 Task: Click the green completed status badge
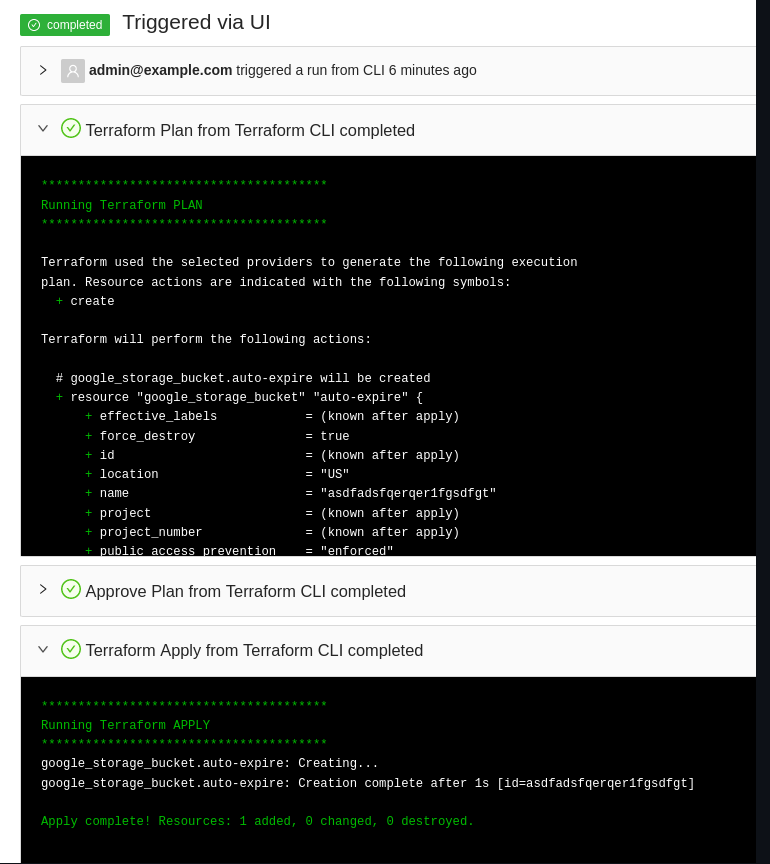(x=65, y=25)
